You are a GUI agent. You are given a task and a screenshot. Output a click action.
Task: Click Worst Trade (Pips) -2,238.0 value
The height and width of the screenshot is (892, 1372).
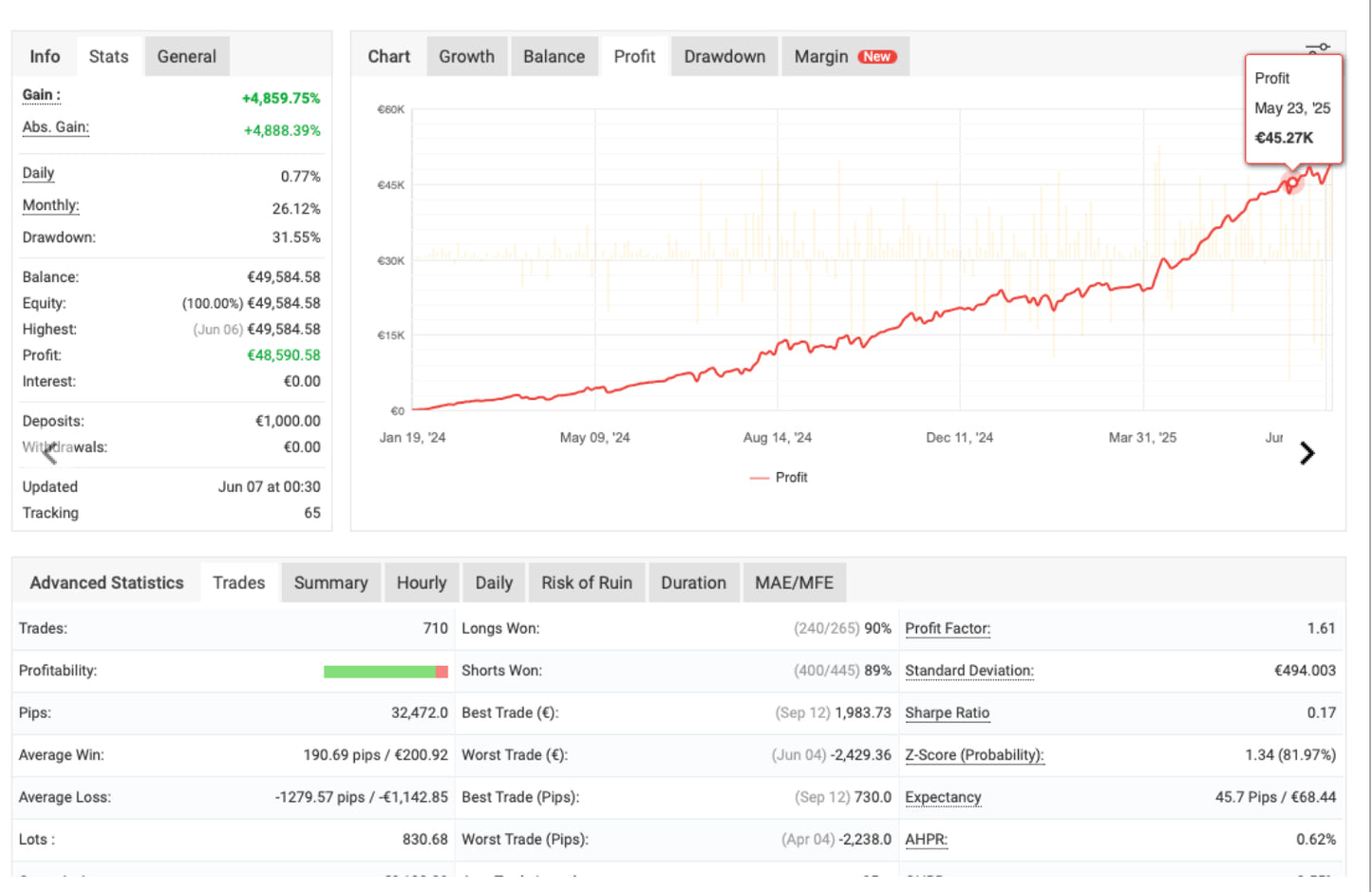[865, 840]
